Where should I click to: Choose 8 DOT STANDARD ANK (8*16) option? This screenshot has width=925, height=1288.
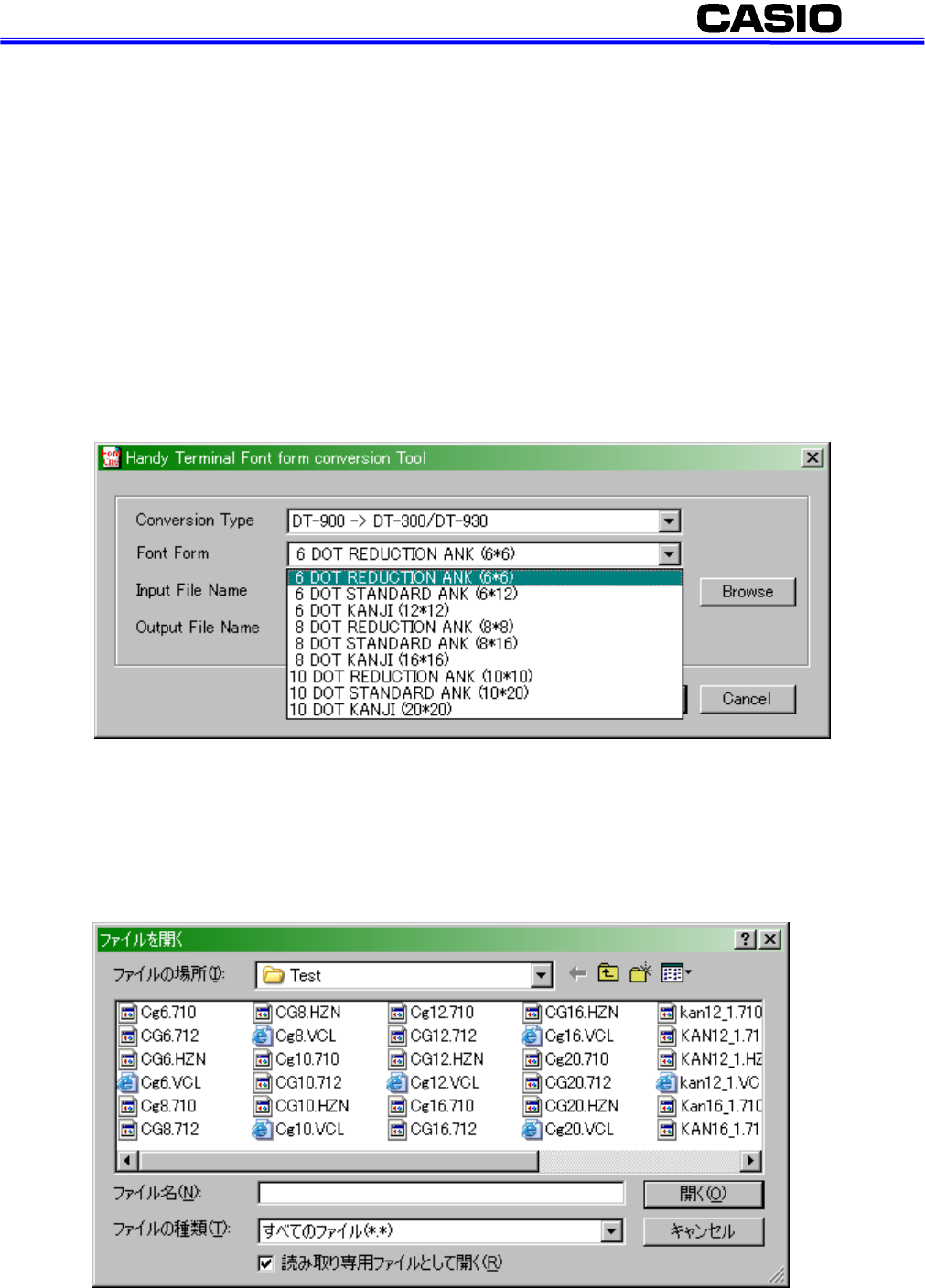(485, 644)
